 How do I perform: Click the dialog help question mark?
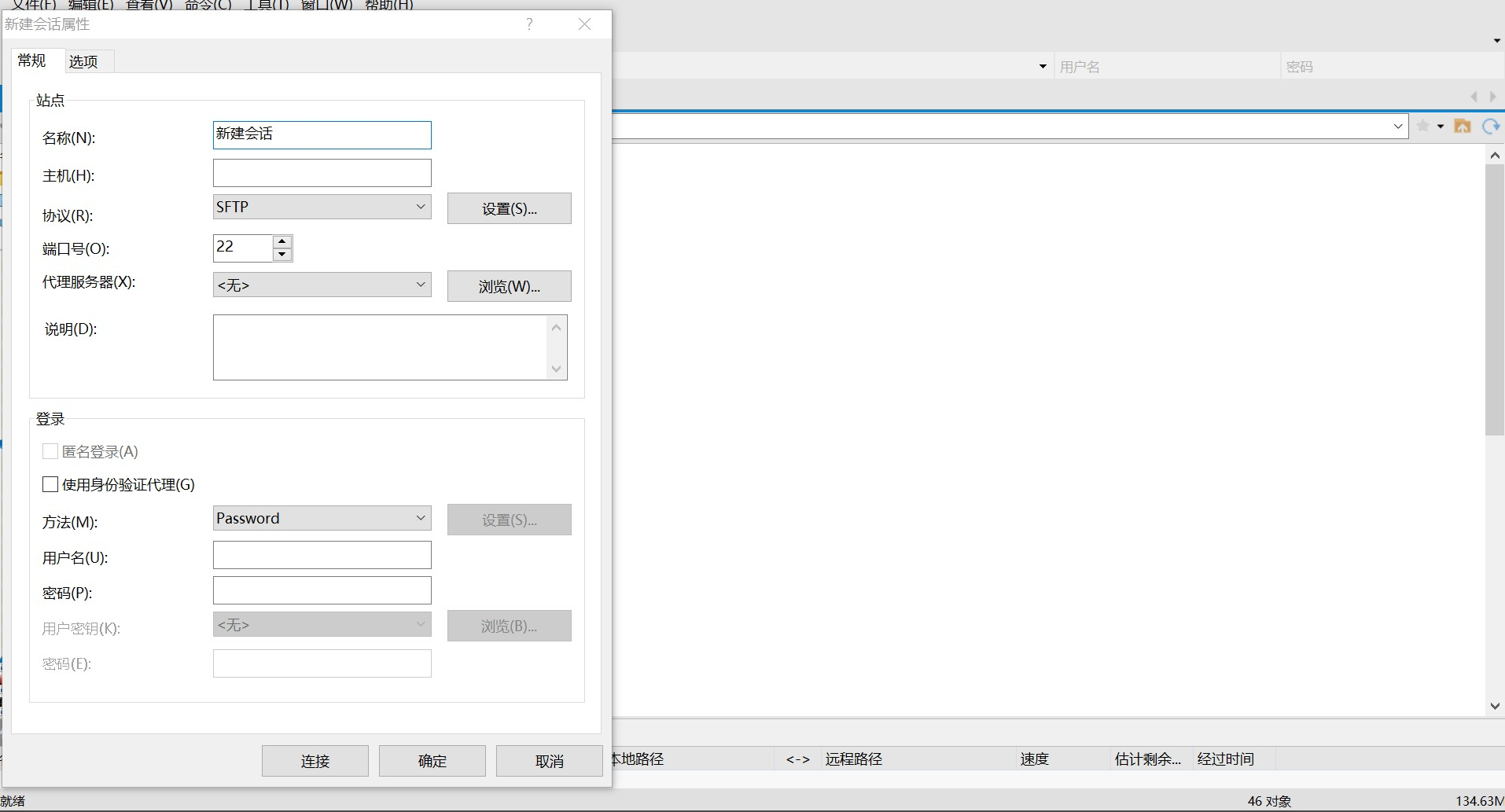(529, 24)
